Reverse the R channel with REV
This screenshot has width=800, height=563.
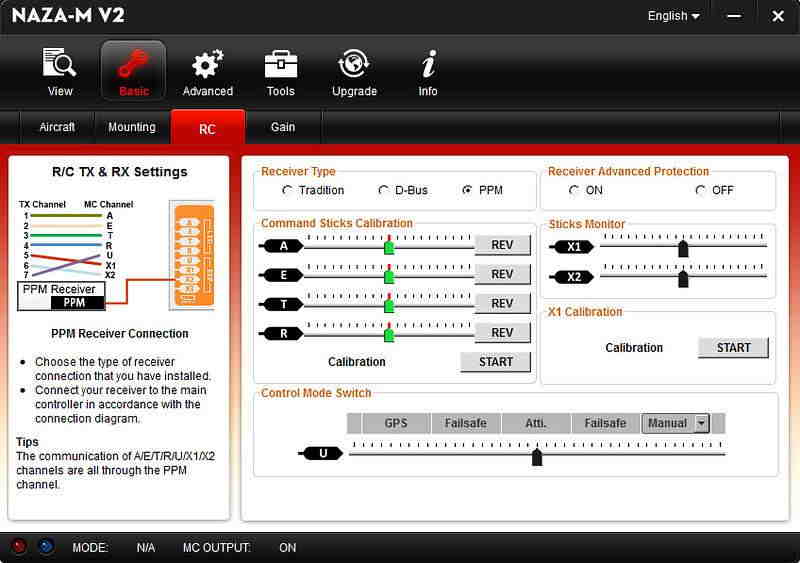point(502,333)
